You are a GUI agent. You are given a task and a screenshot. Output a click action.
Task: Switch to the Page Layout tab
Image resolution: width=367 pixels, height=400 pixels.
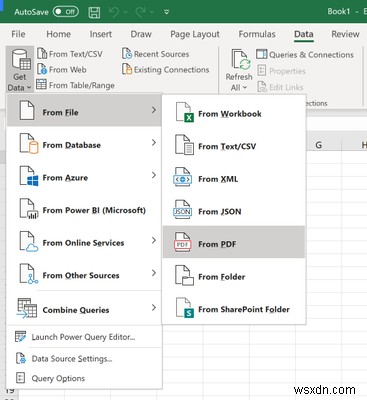(x=195, y=34)
